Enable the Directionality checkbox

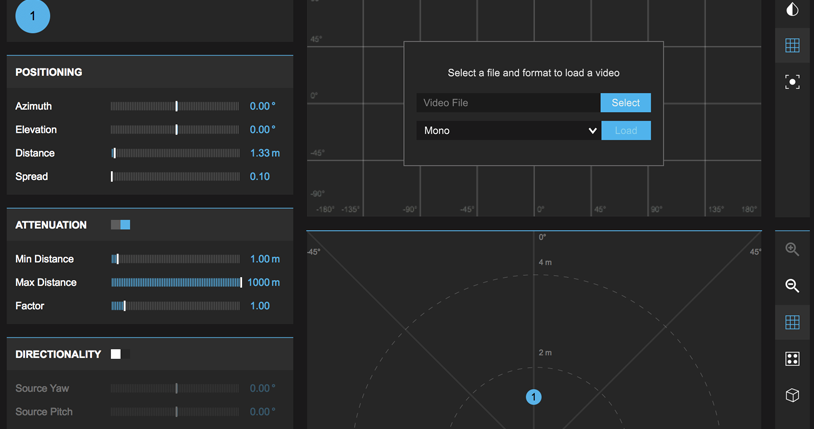116,354
